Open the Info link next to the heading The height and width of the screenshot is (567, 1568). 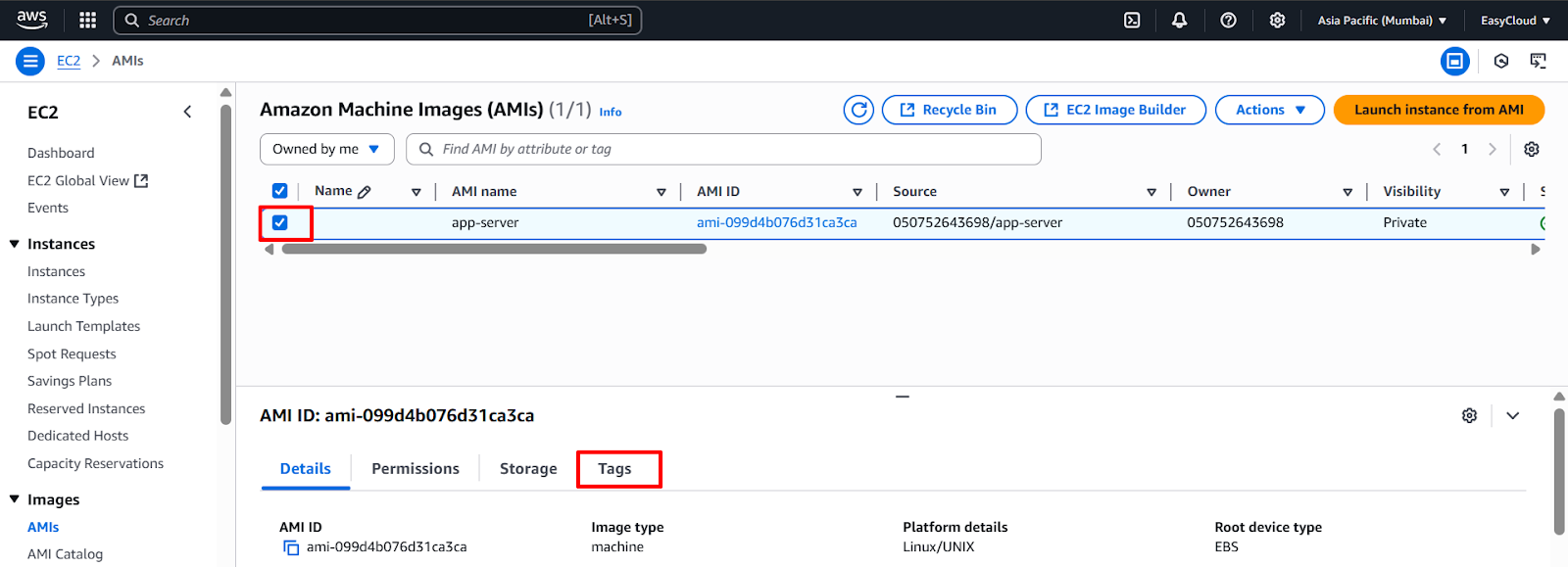tap(611, 112)
